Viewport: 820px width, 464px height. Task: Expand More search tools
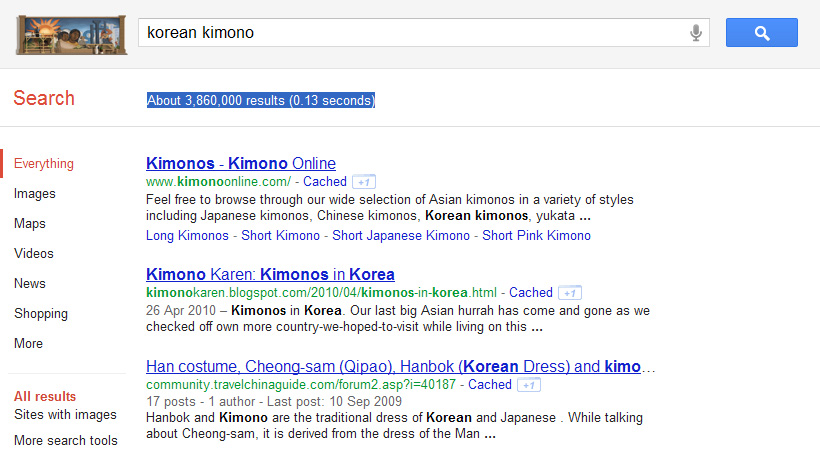pyautogui.click(x=66, y=440)
